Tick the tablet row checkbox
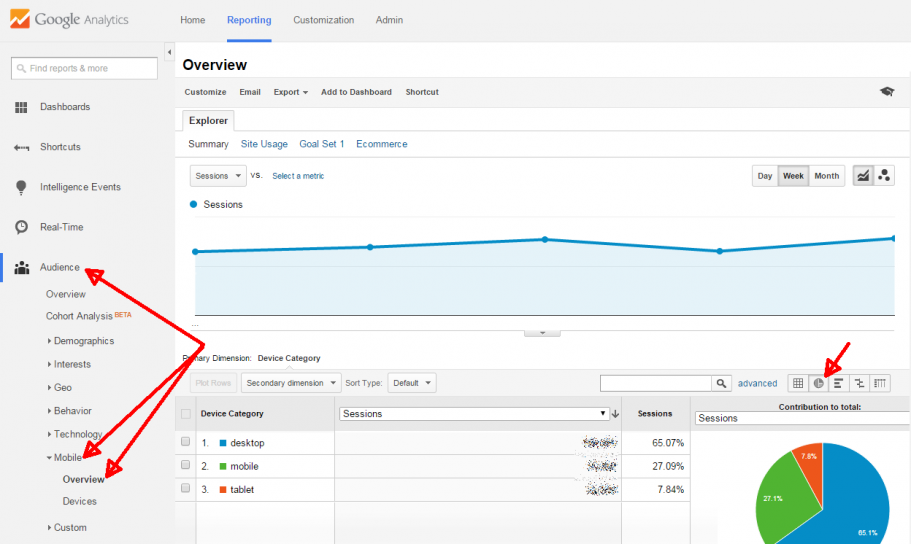Screen dimensions: 911x544 pos(185,488)
